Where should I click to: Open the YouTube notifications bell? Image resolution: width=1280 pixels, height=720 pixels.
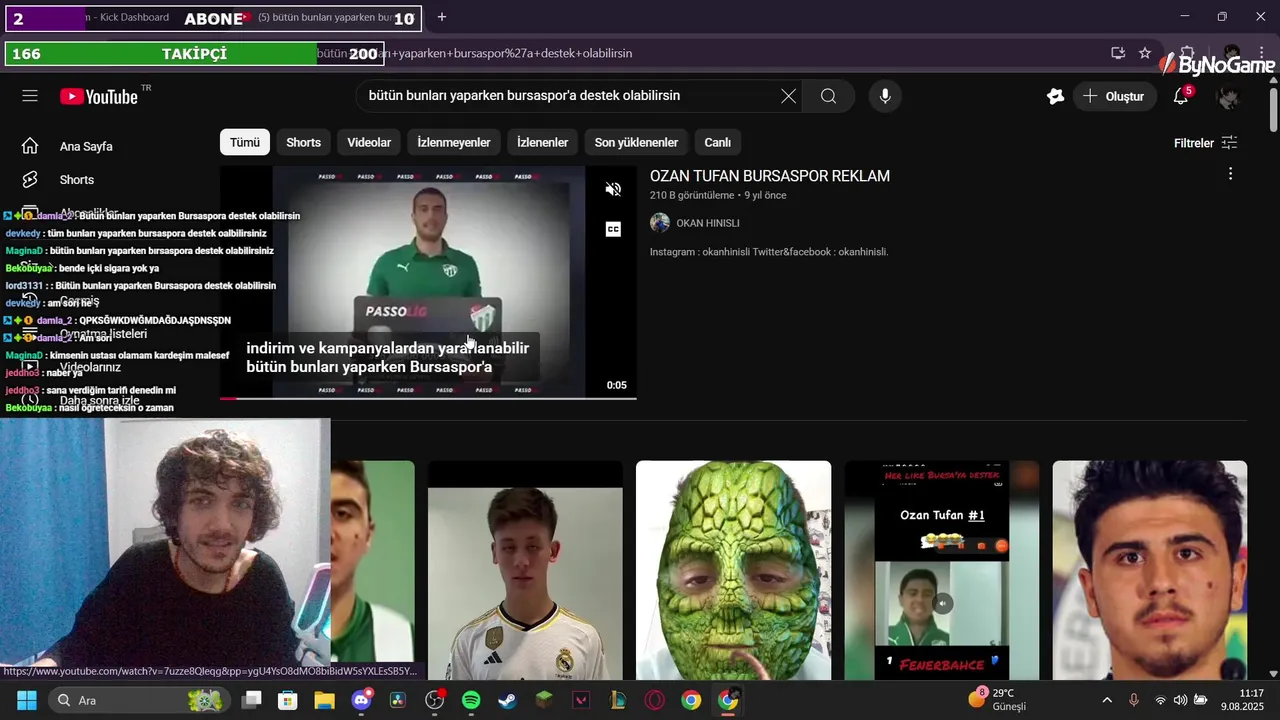(1181, 96)
